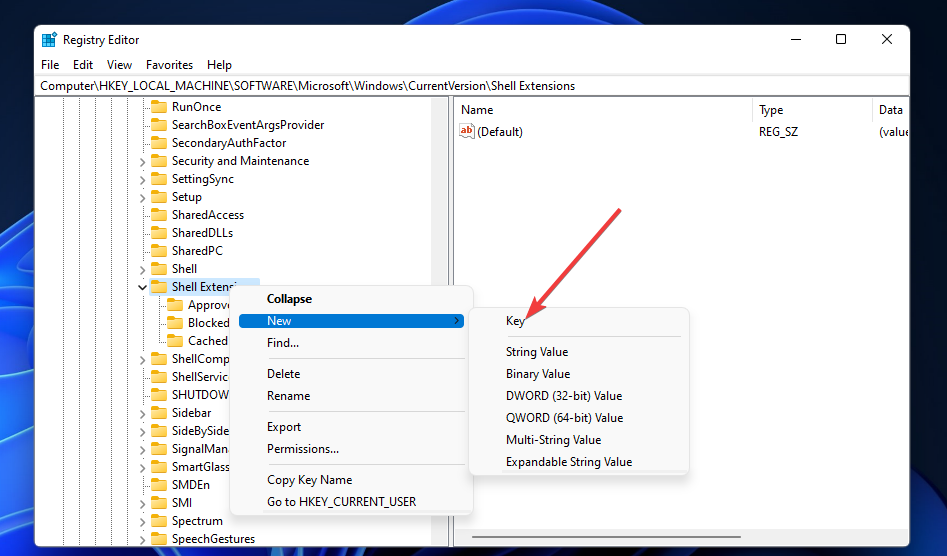Click the SideBySide folder icon
Image resolution: width=947 pixels, height=556 pixels.
tap(159, 431)
